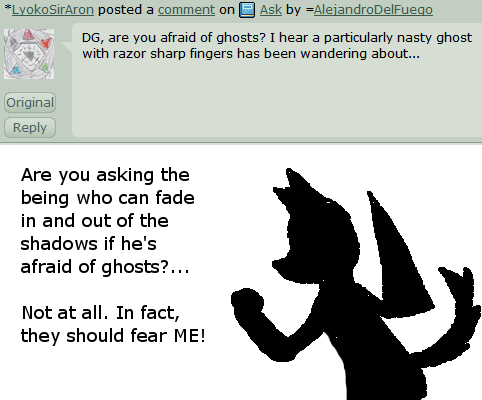Open the LyokoSirAron profile link
Image resolution: width=482 pixels, height=400 pixels.
pos(53,10)
